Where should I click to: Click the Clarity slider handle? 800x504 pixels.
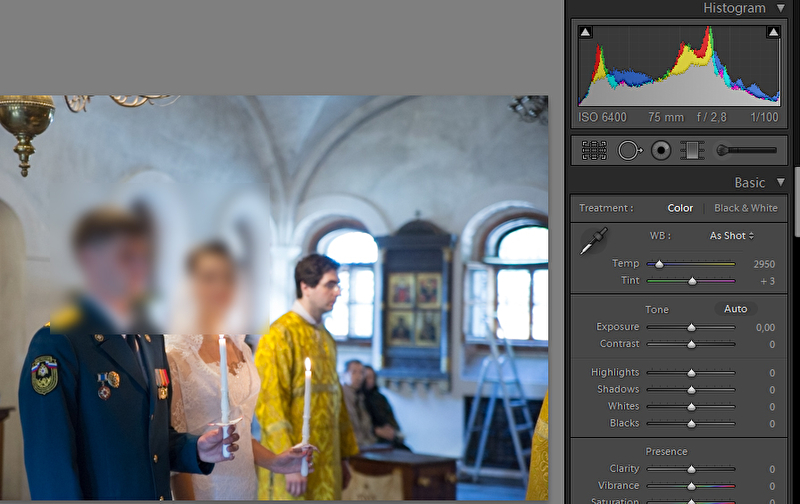click(x=691, y=469)
